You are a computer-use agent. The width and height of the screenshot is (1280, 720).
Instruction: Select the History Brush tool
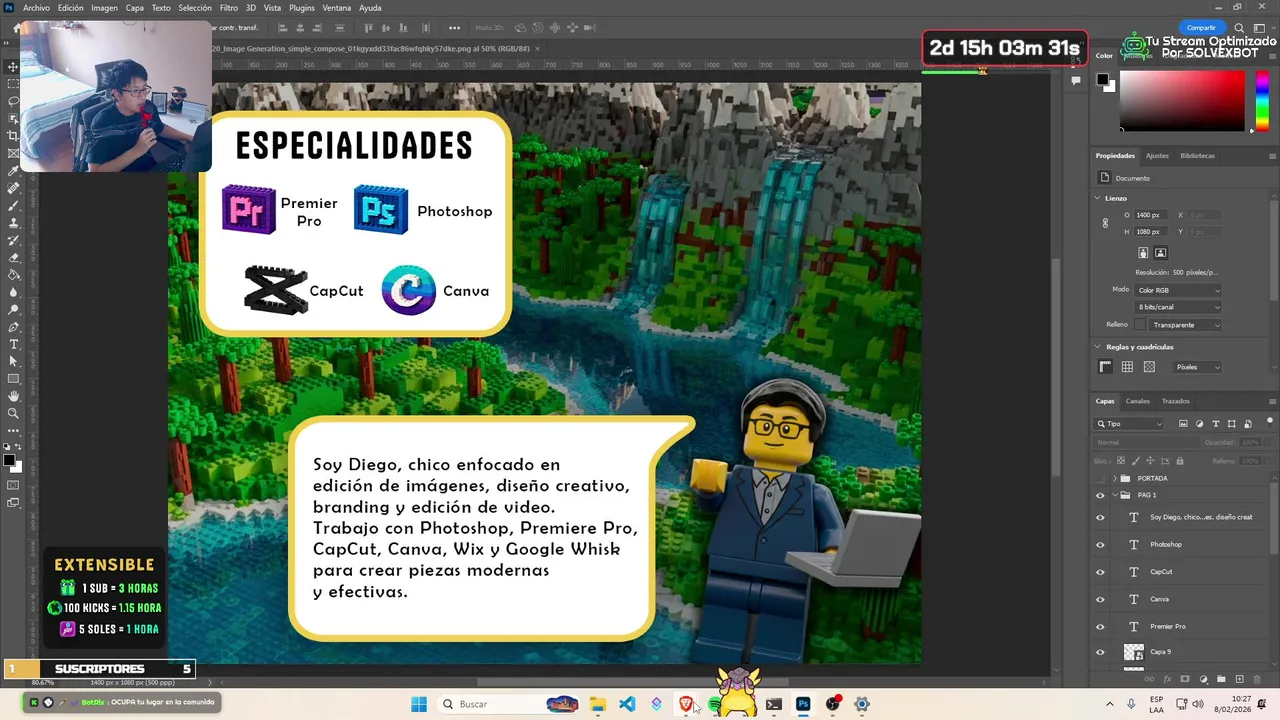point(13,240)
